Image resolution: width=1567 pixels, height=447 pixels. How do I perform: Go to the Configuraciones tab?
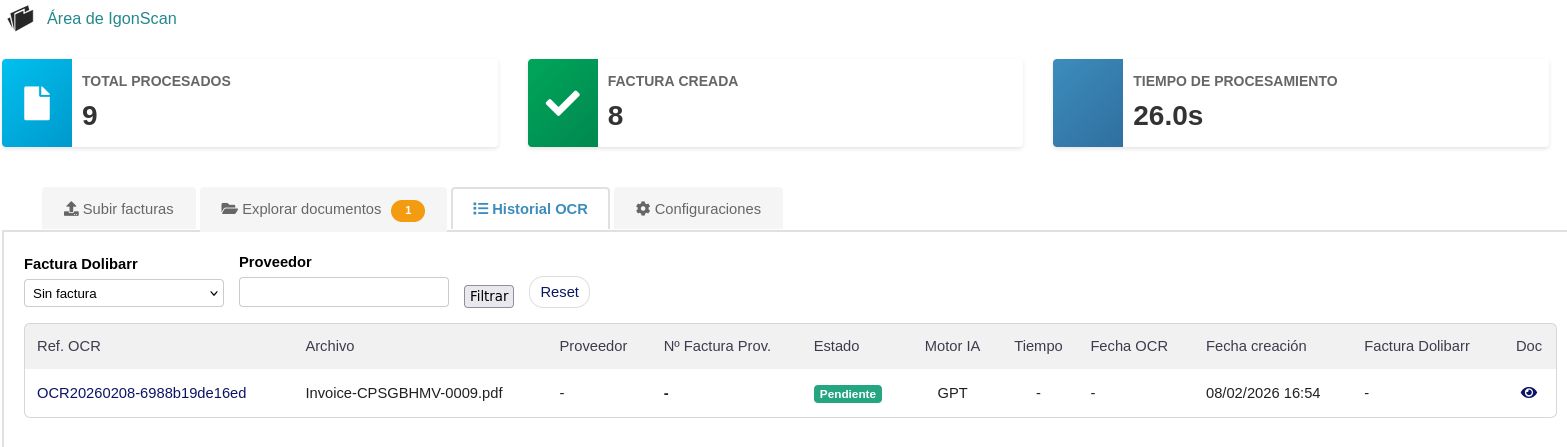click(698, 209)
